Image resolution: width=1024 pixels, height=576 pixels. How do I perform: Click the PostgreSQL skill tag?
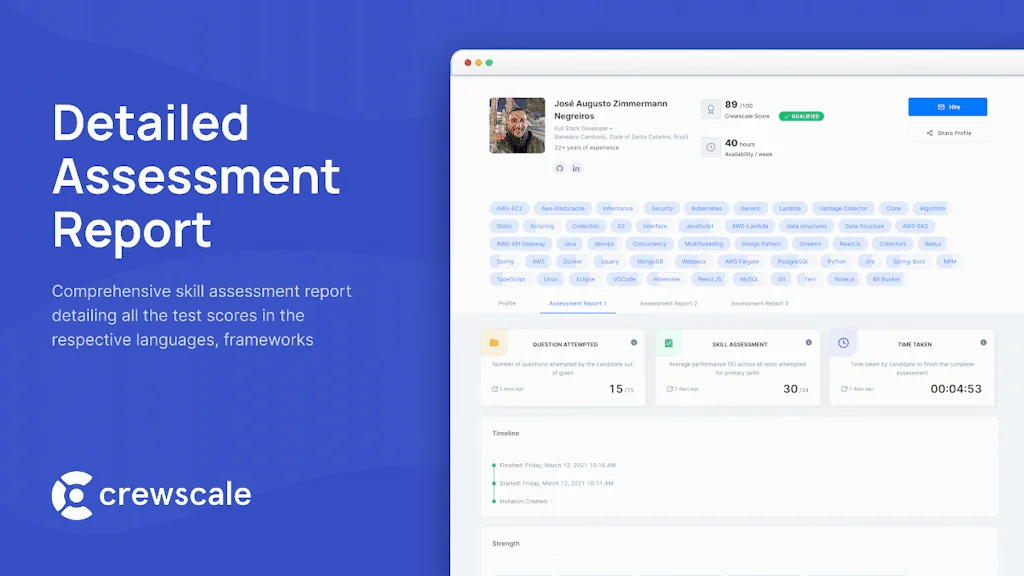[793, 261]
